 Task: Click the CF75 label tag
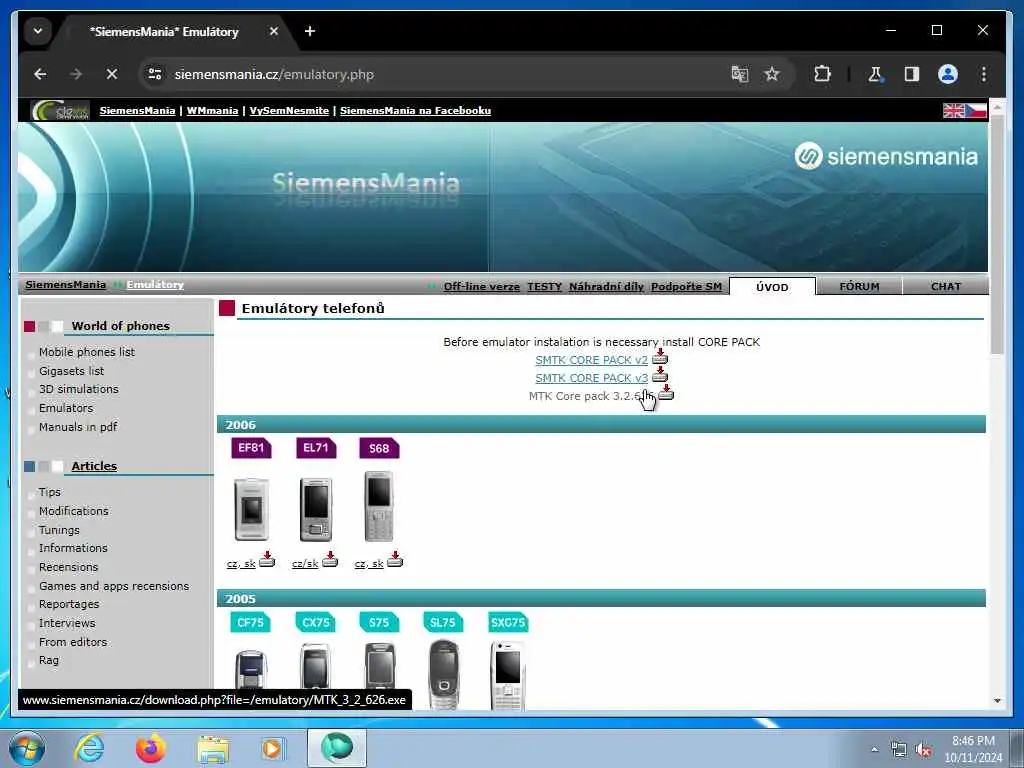(251, 622)
